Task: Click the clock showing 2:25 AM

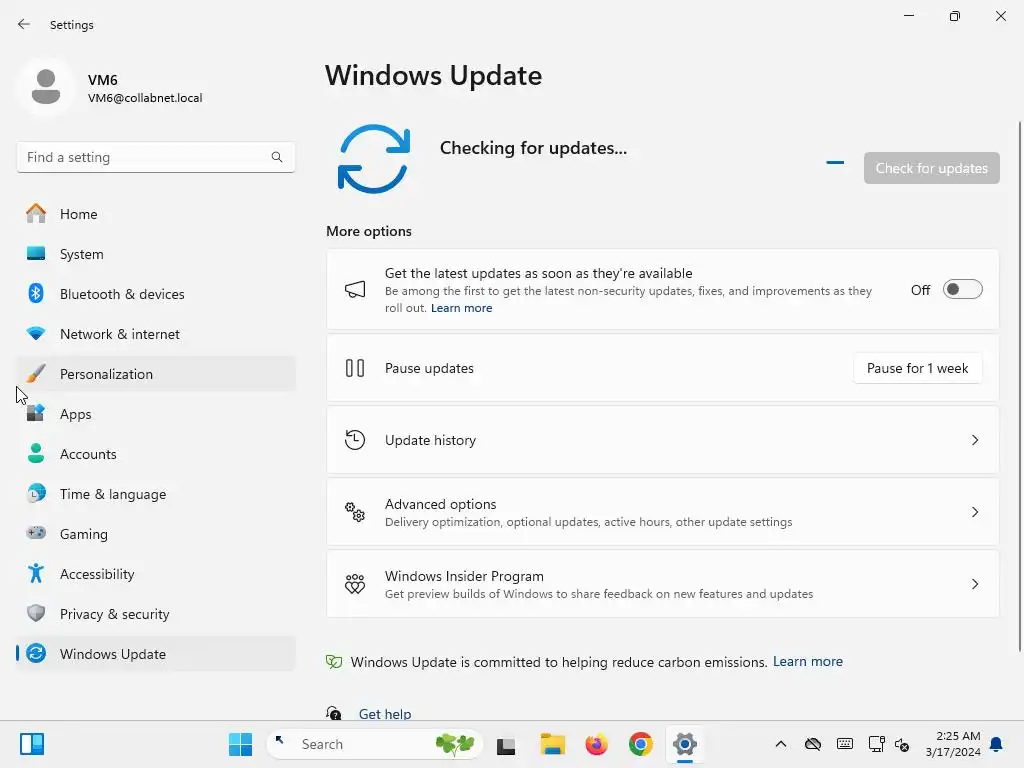Action: (x=953, y=744)
